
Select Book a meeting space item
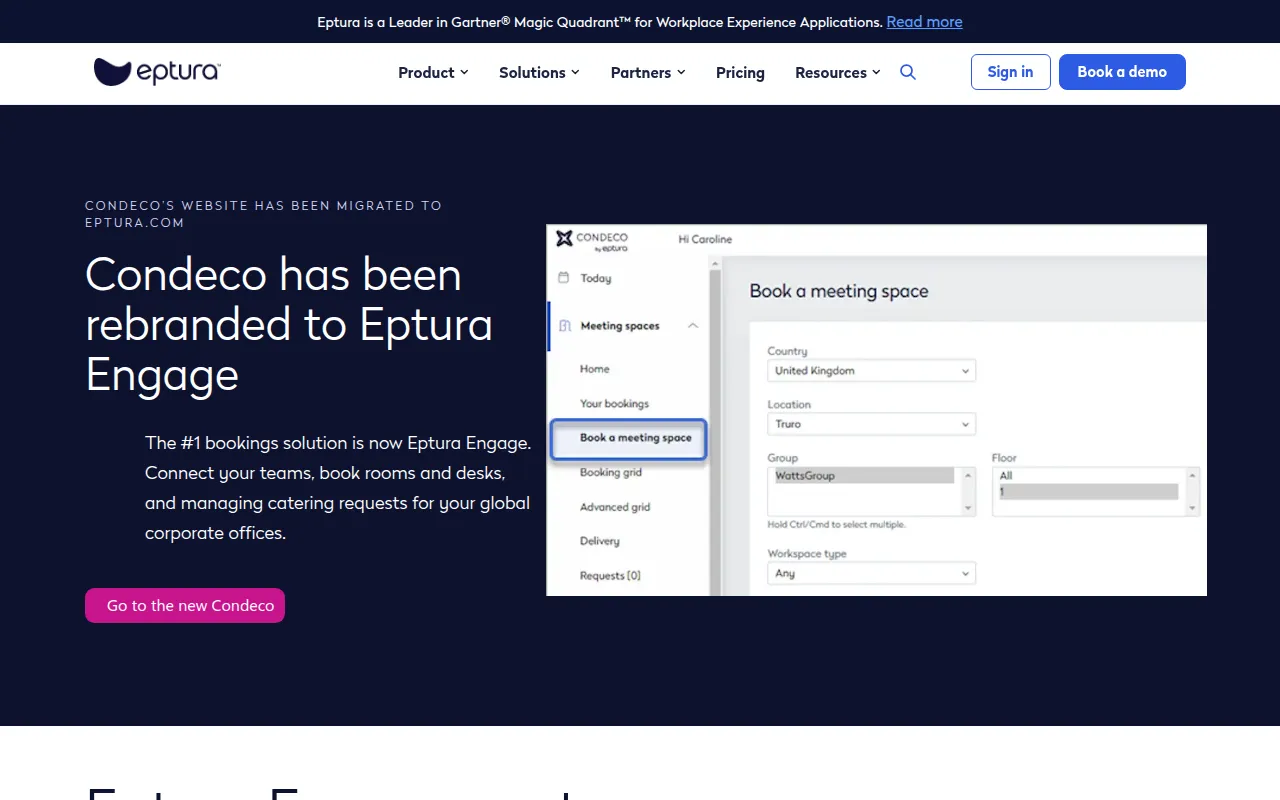click(x=629, y=438)
